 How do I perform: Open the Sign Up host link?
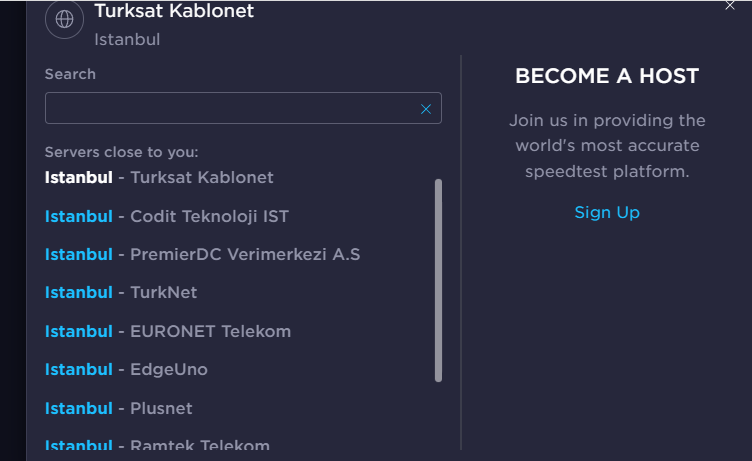pos(607,212)
